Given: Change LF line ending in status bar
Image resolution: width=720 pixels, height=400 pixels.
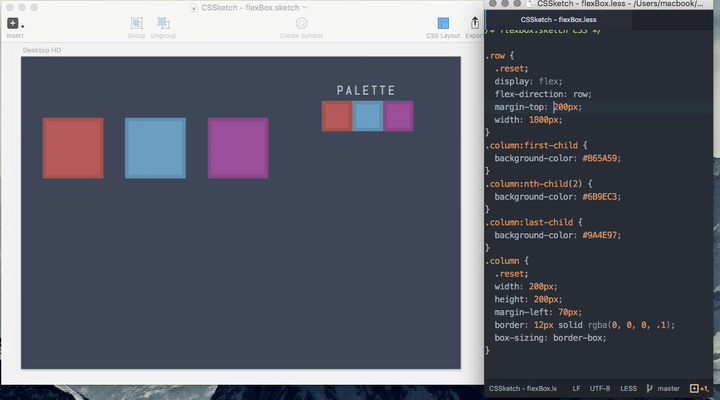Looking at the screenshot, I should point(576,388).
